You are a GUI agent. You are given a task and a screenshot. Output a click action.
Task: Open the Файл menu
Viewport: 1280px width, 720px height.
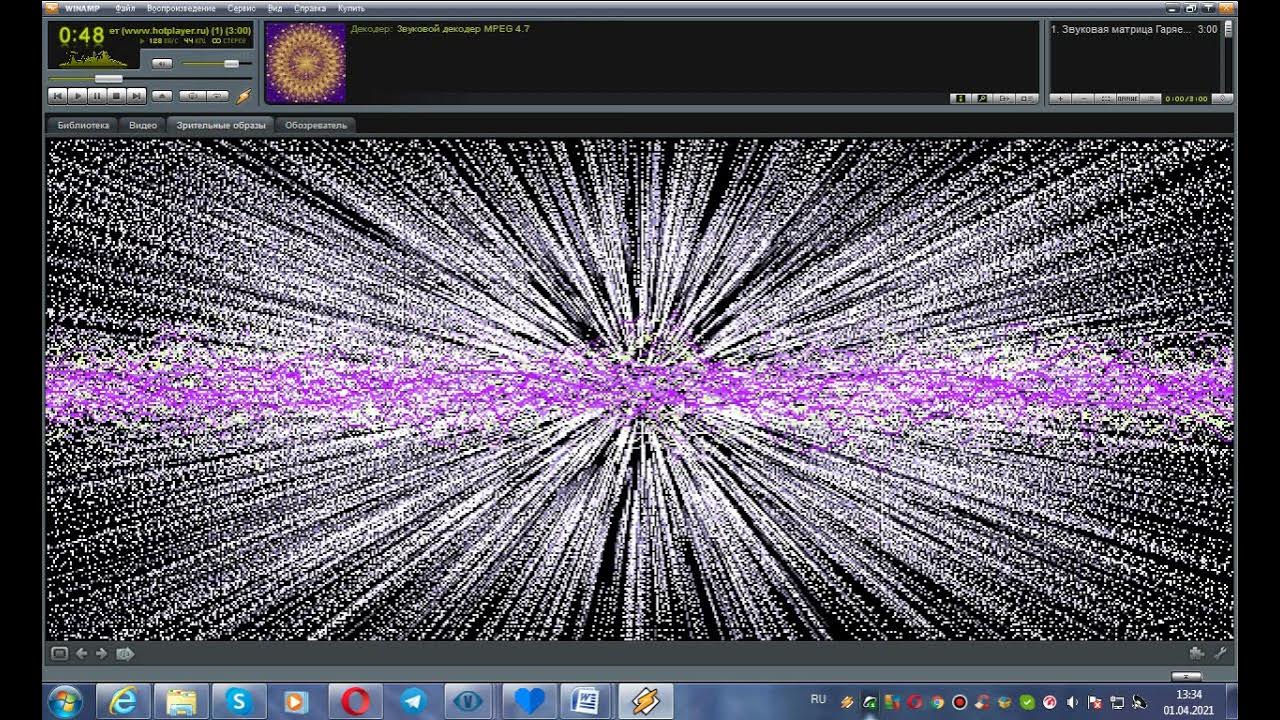point(125,8)
